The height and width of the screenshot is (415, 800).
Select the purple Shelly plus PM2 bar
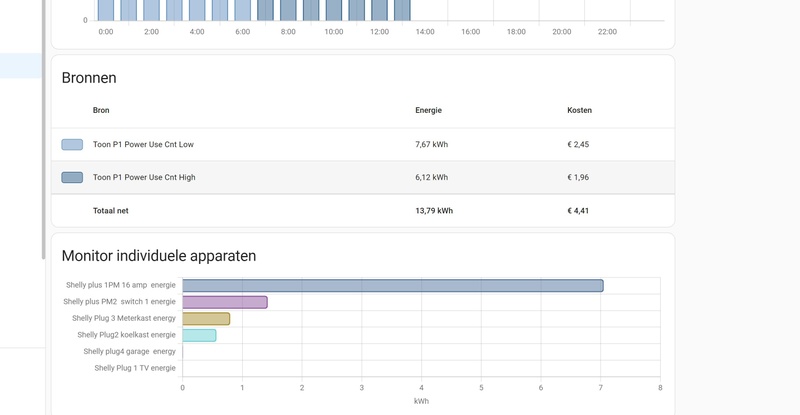(224, 302)
